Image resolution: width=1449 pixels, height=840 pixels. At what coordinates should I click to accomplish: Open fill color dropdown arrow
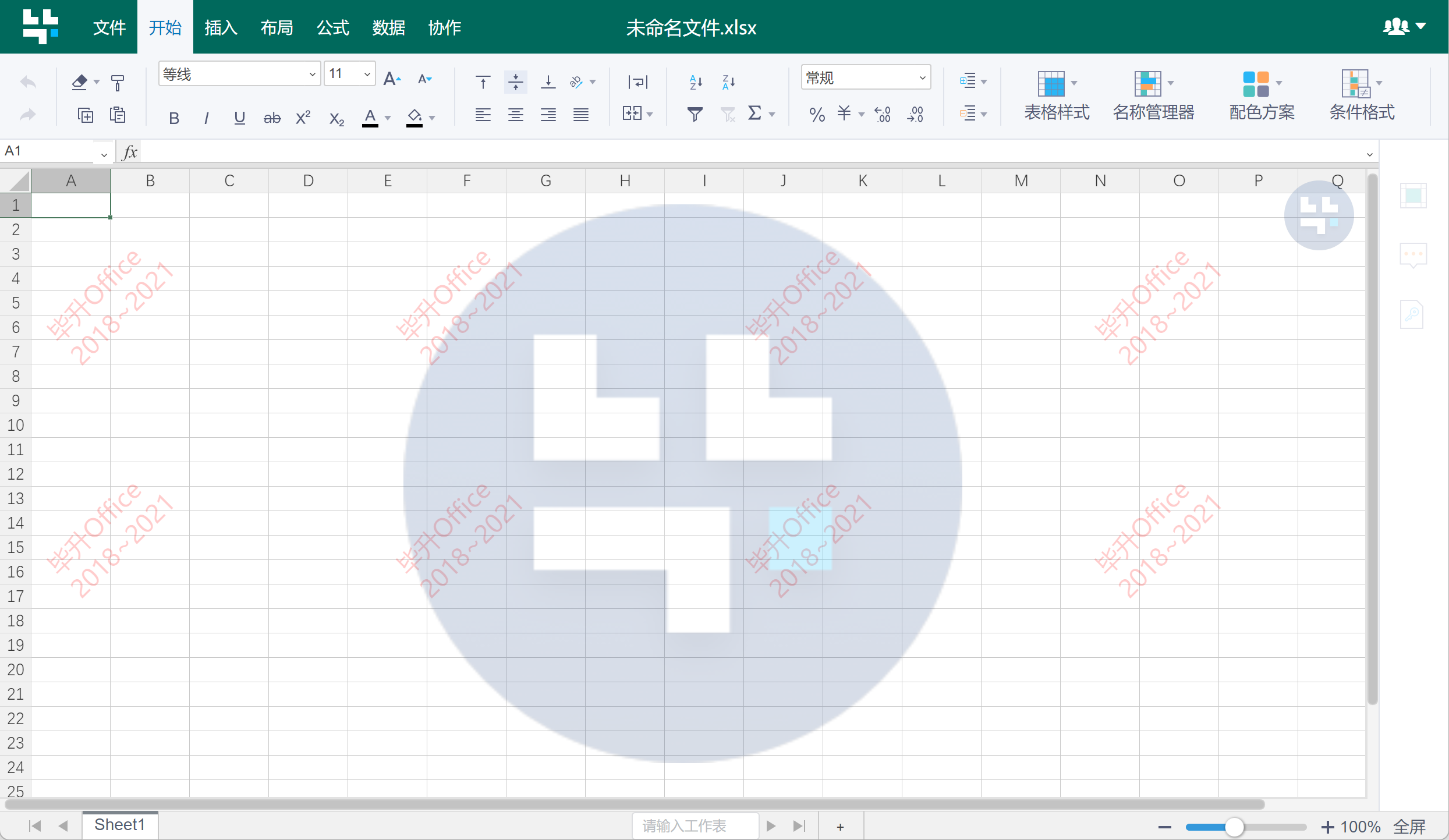point(432,119)
